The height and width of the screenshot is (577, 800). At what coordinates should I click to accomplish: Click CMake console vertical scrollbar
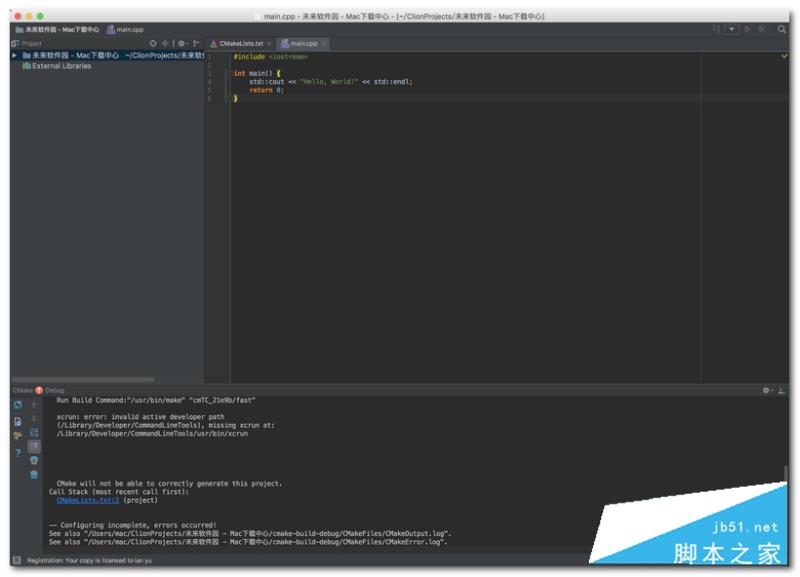click(785, 472)
